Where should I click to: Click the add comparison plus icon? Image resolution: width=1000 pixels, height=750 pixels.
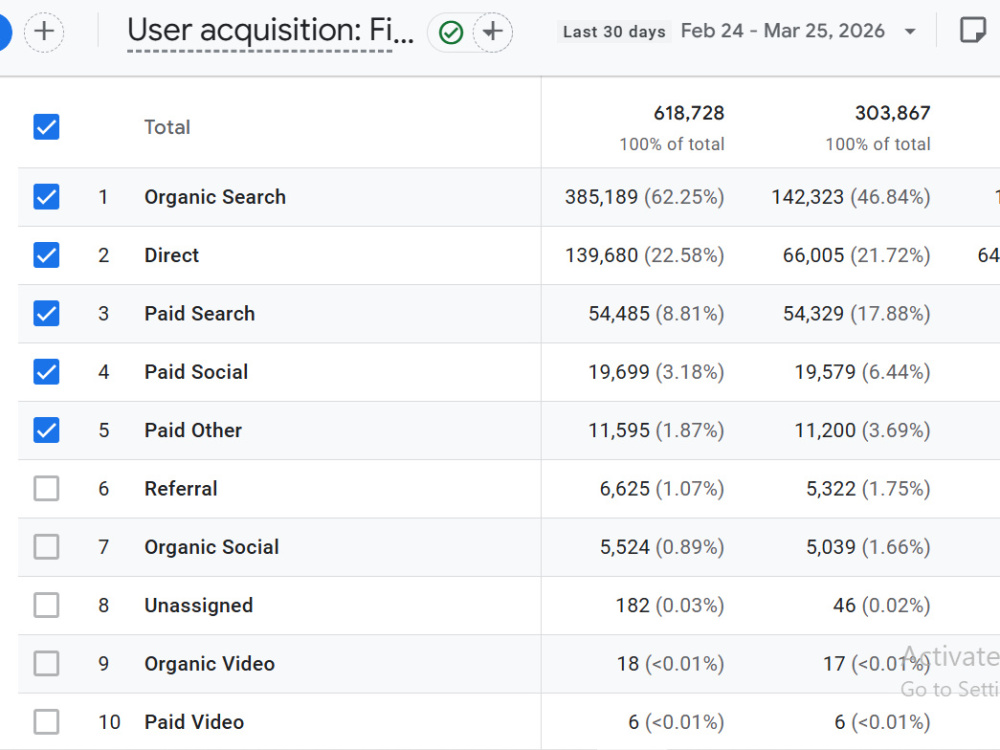pos(44,31)
